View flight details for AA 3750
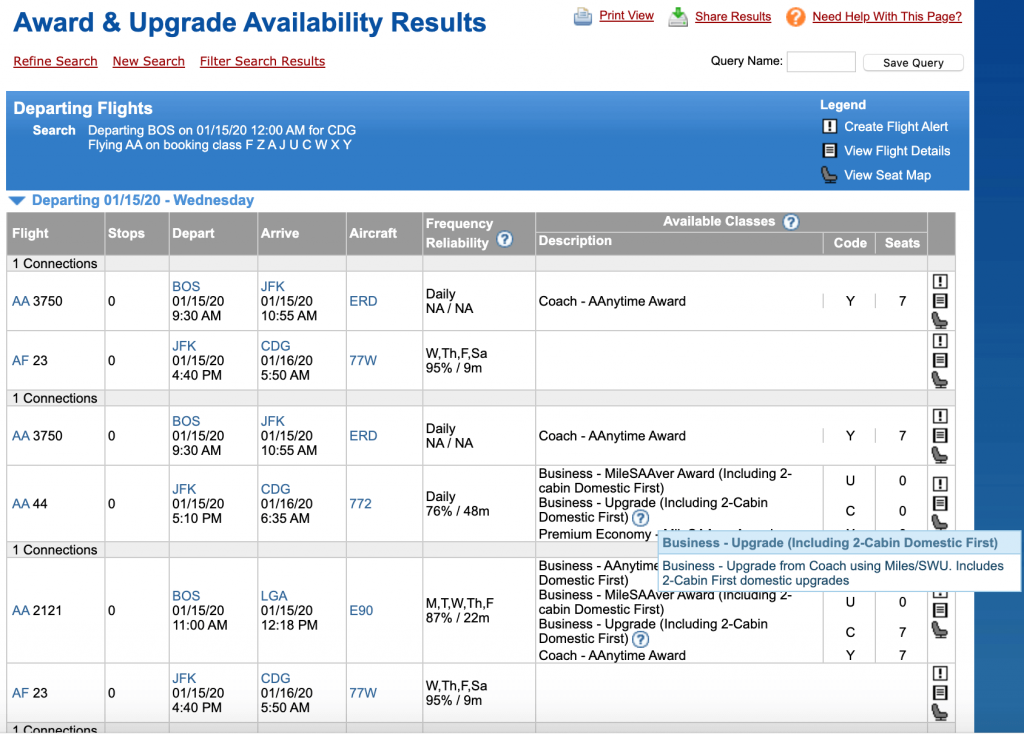1024x734 pixels. point(938,300)
